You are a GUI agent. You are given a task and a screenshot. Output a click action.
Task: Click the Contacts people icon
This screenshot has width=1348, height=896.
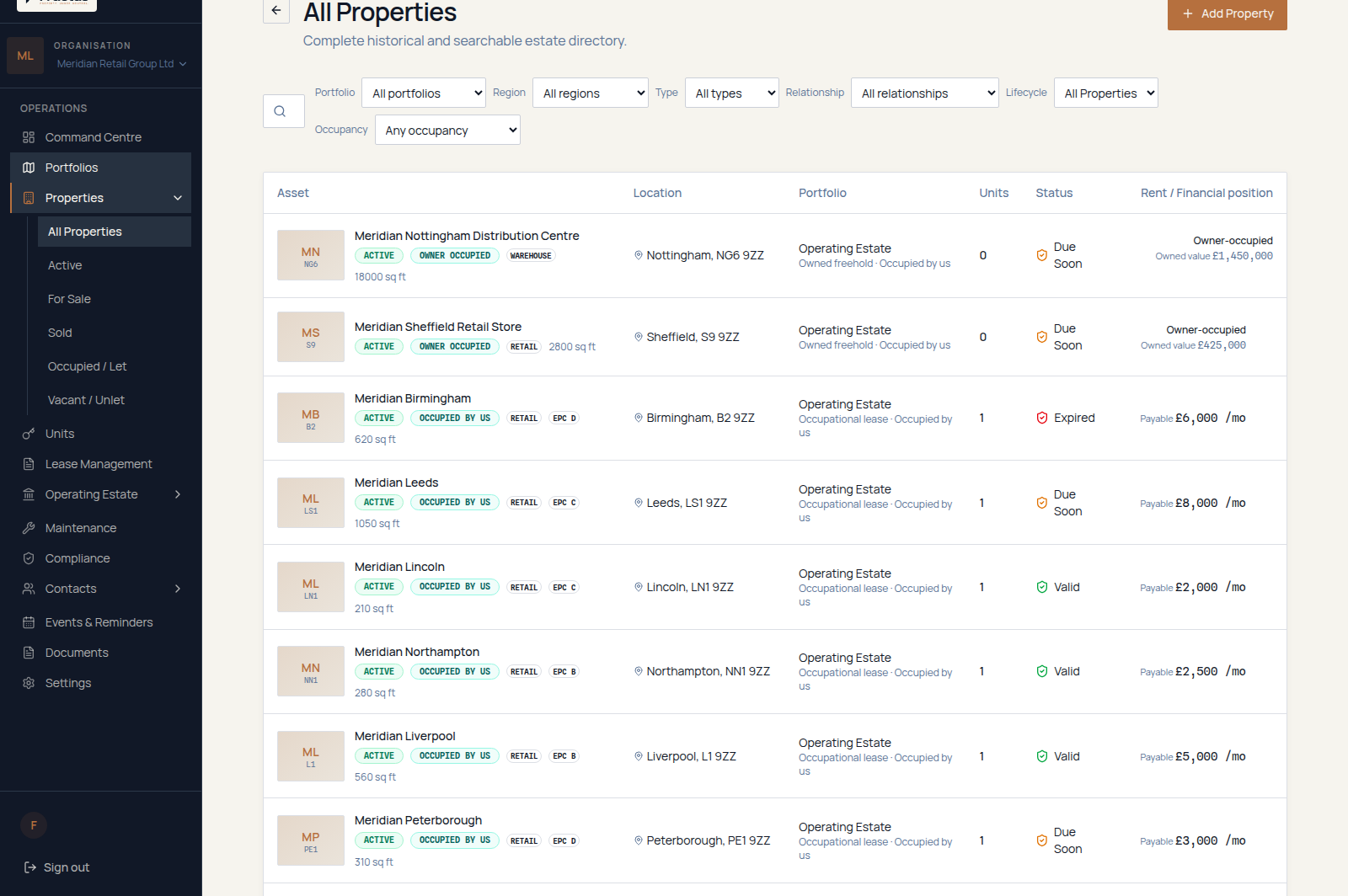(29, 589)
